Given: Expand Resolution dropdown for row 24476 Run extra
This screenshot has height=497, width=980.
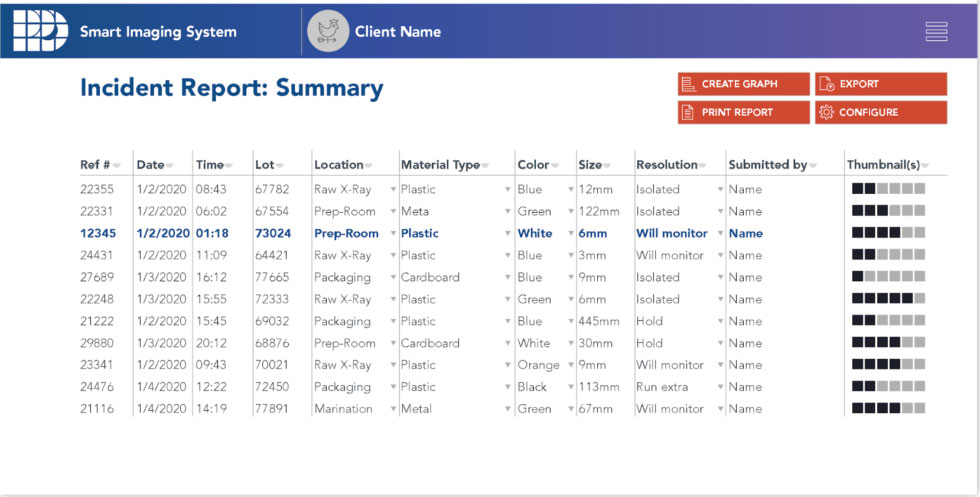Looking at the screenshot, I should click(720, 387).
